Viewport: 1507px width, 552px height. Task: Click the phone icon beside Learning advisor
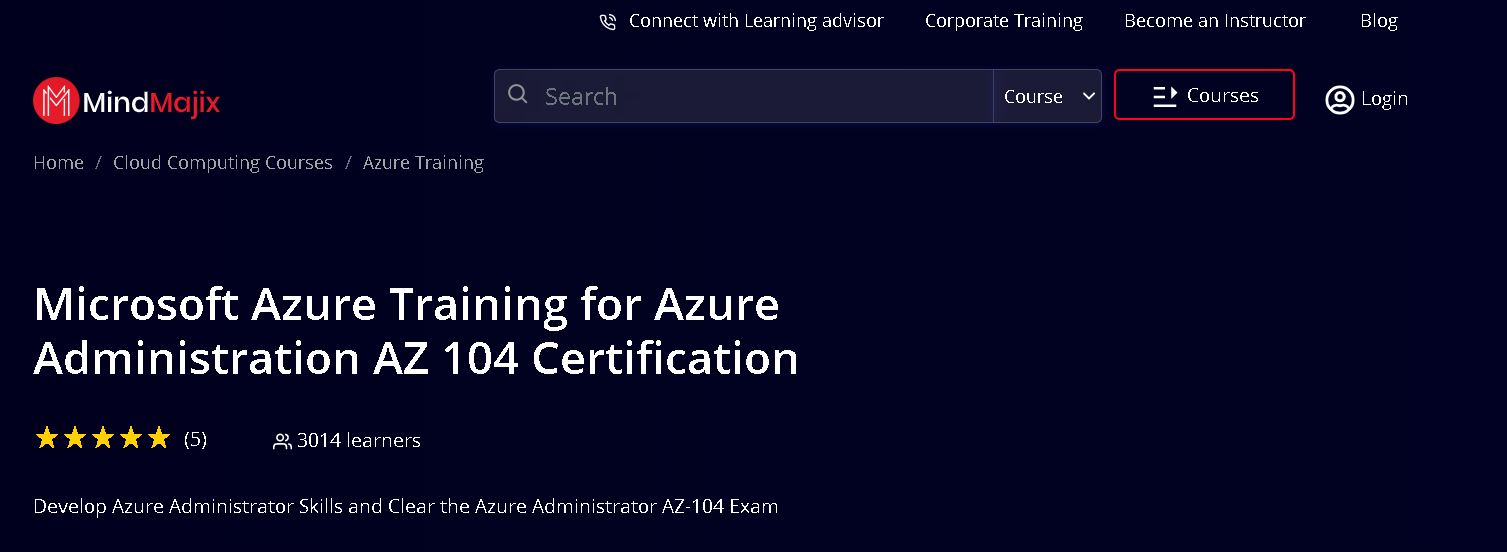[x=608, y=22]
